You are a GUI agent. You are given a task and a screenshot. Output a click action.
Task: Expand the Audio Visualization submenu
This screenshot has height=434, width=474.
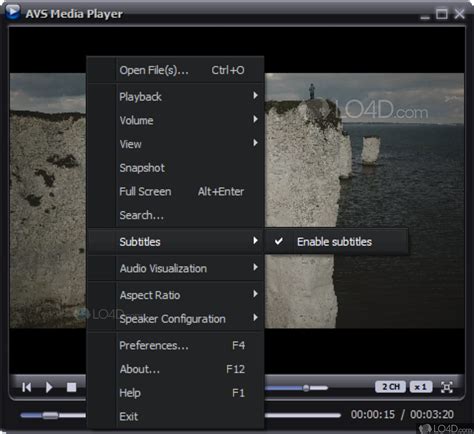coord(176,268)
